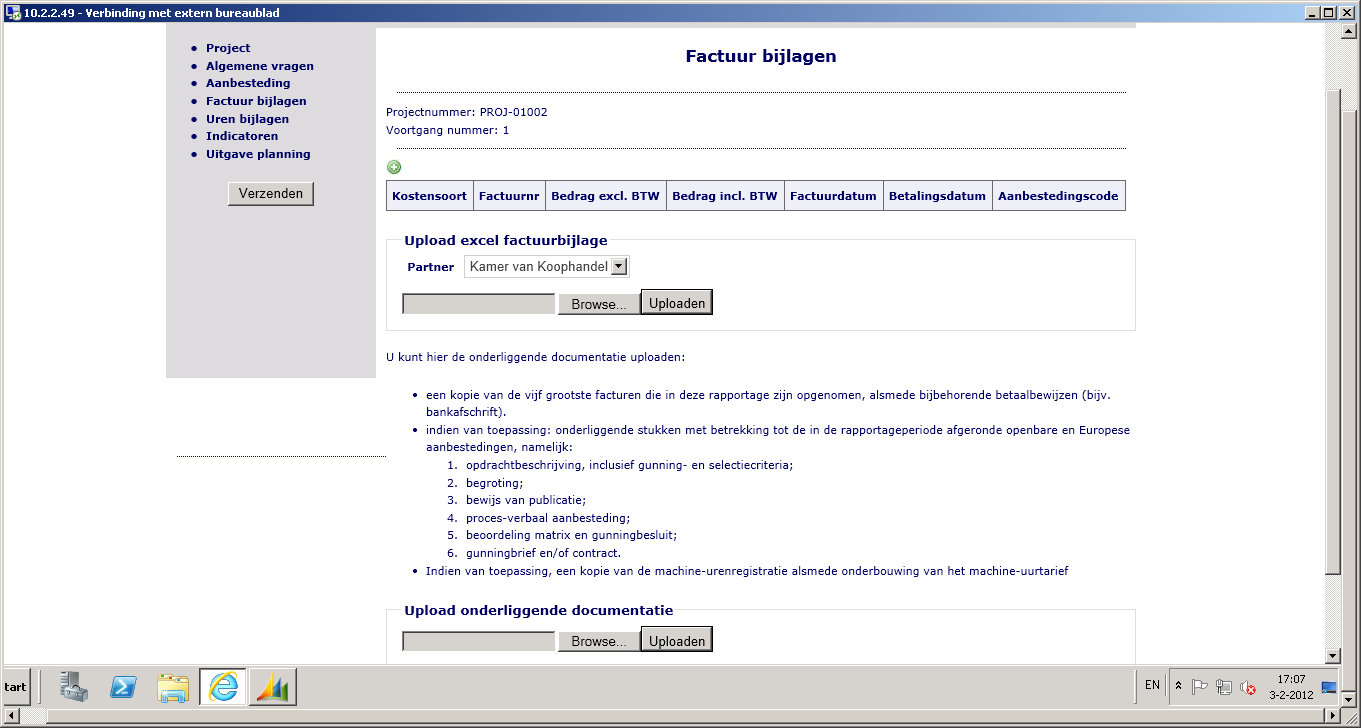Open Indicatoren in the sidebar

click(x=242, y=136)
